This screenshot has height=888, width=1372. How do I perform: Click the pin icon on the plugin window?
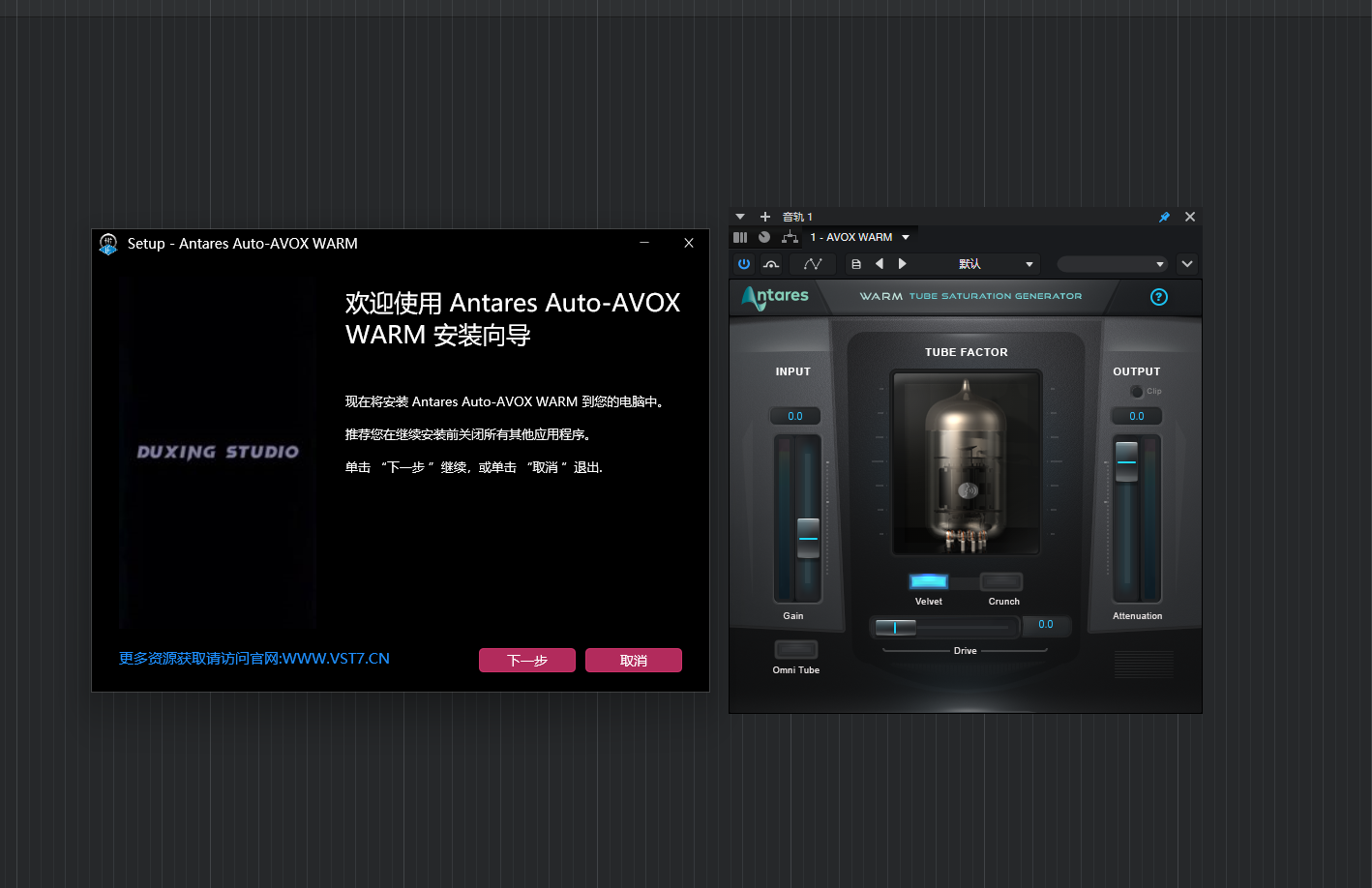tap(1164, 217)
